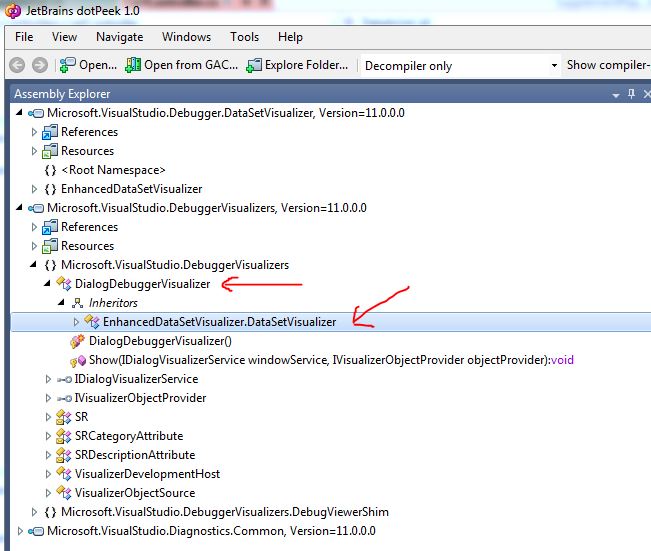Collapse the Inheritors node
Screen dimensions: 651x551
click(61, 302)
